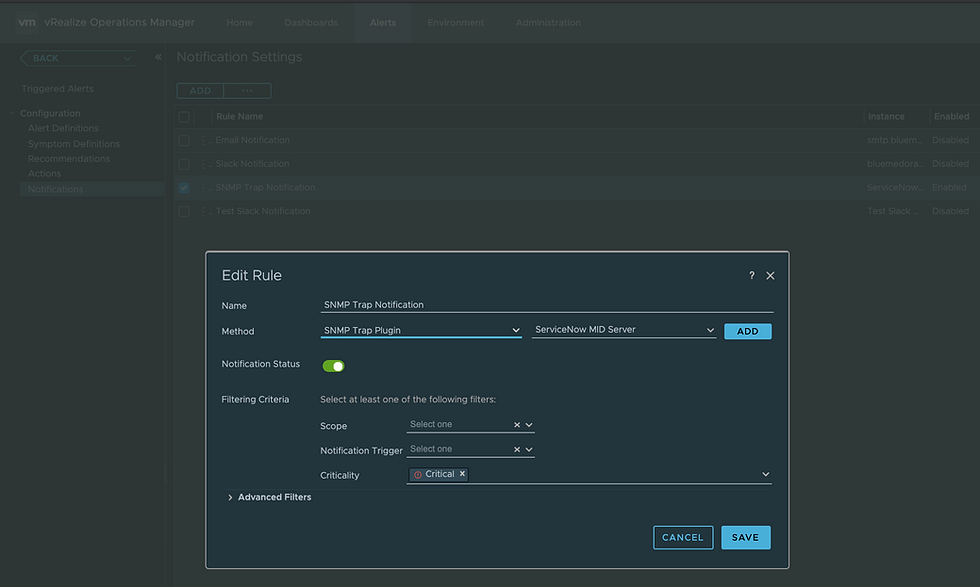
Task: Collapse the Configuration tree section
Action: click(x=11, y=113)
